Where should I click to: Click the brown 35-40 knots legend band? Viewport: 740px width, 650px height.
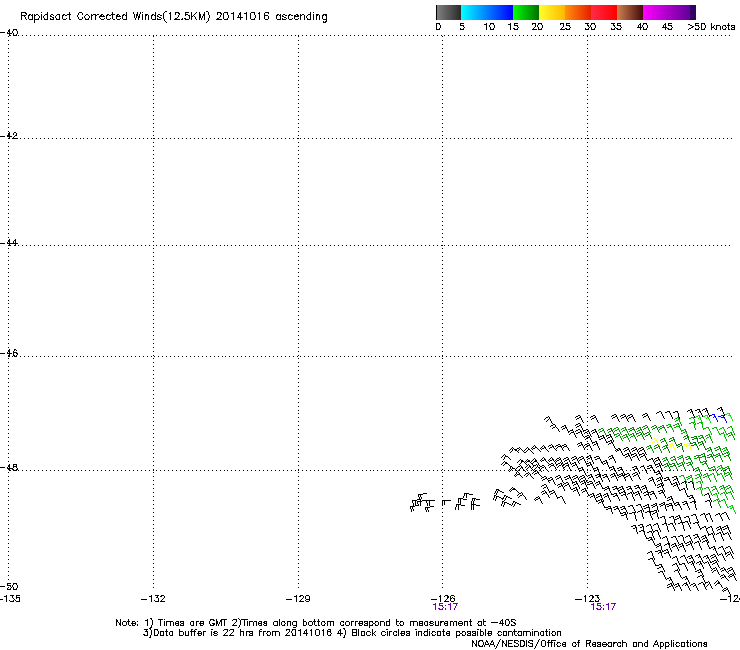630,12
